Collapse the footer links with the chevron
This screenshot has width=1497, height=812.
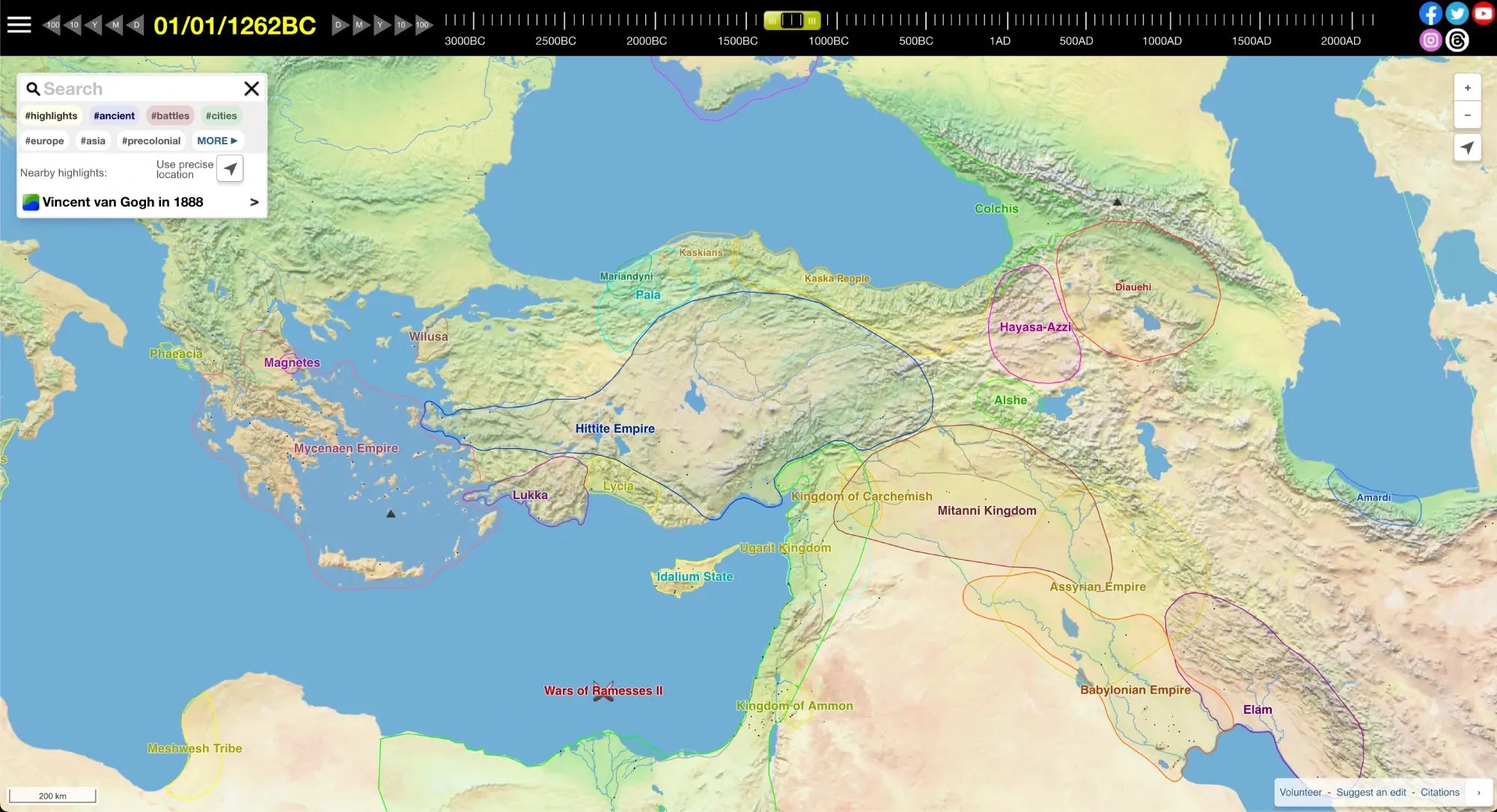coord(1479,793)
